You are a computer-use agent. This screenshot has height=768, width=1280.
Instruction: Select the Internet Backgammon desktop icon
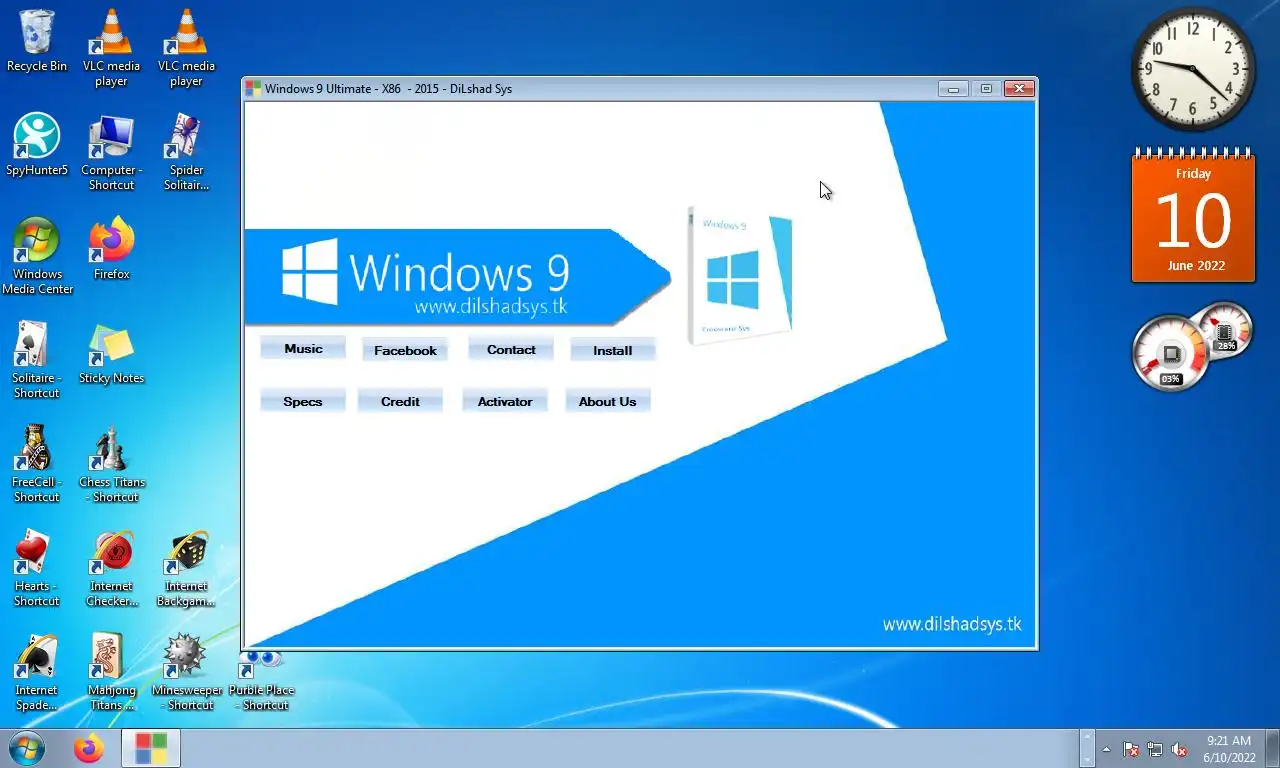(x=186, y=568)
